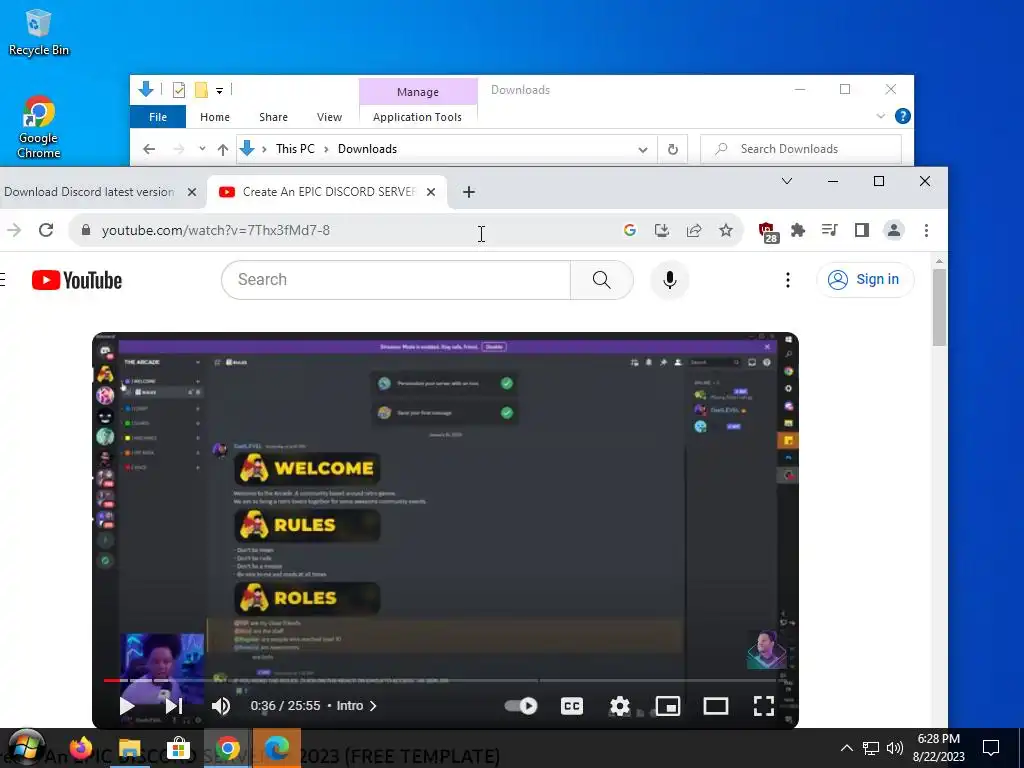
Task: Refresh the Downloads folder in Explorer
Action: 673,150
